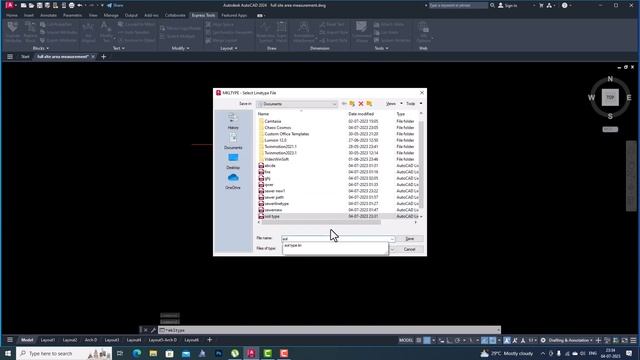
Task: Select the Custom Office Templates folder
Action: [x=287, y=134]
